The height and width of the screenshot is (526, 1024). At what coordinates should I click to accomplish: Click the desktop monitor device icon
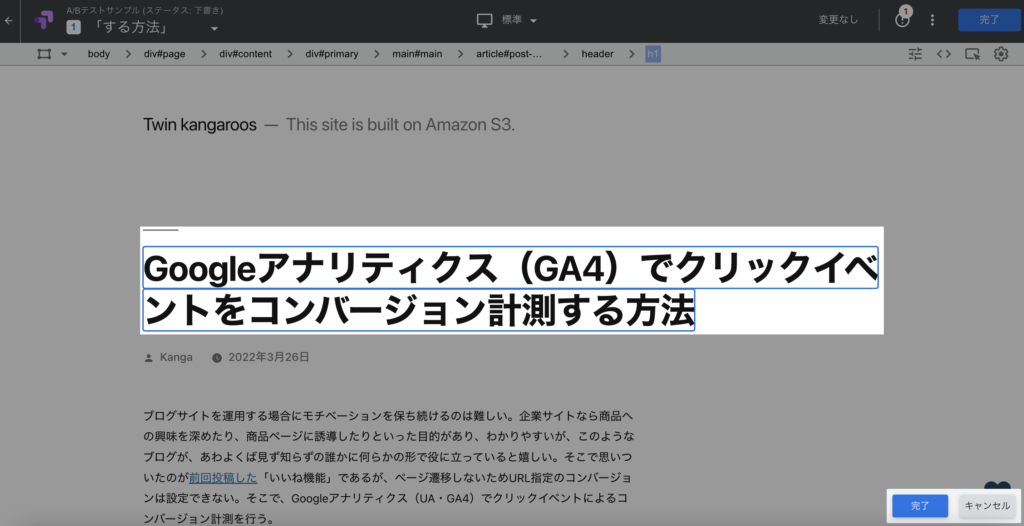484,20
